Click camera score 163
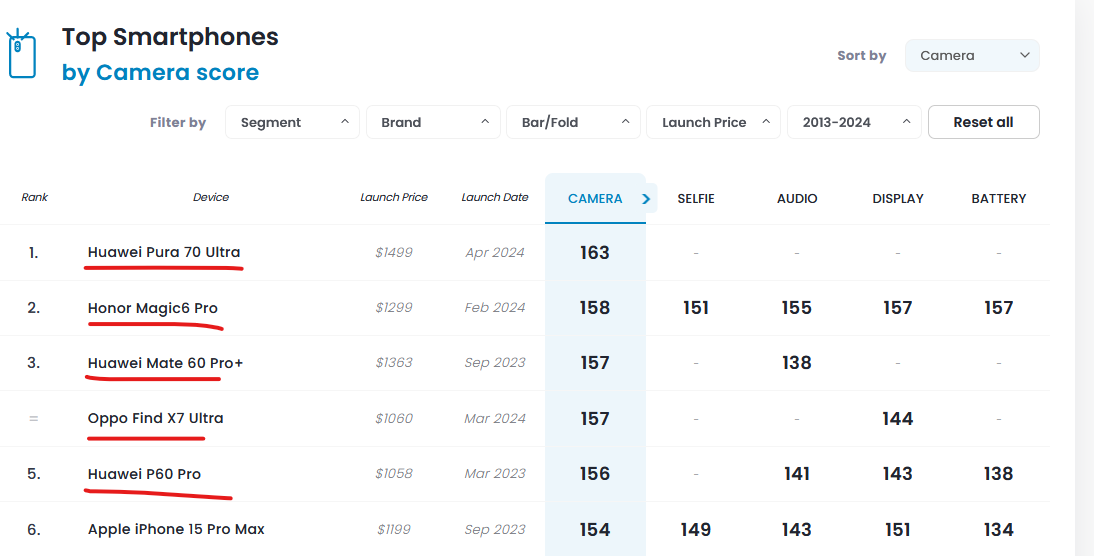 (595, 253)
